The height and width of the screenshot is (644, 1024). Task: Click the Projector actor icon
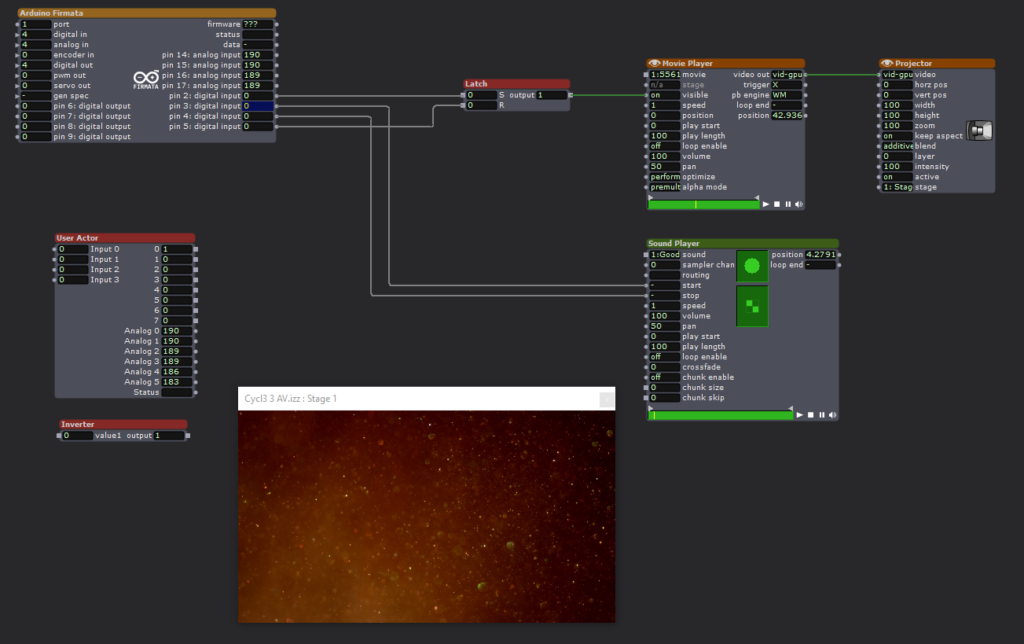point(979,131)
